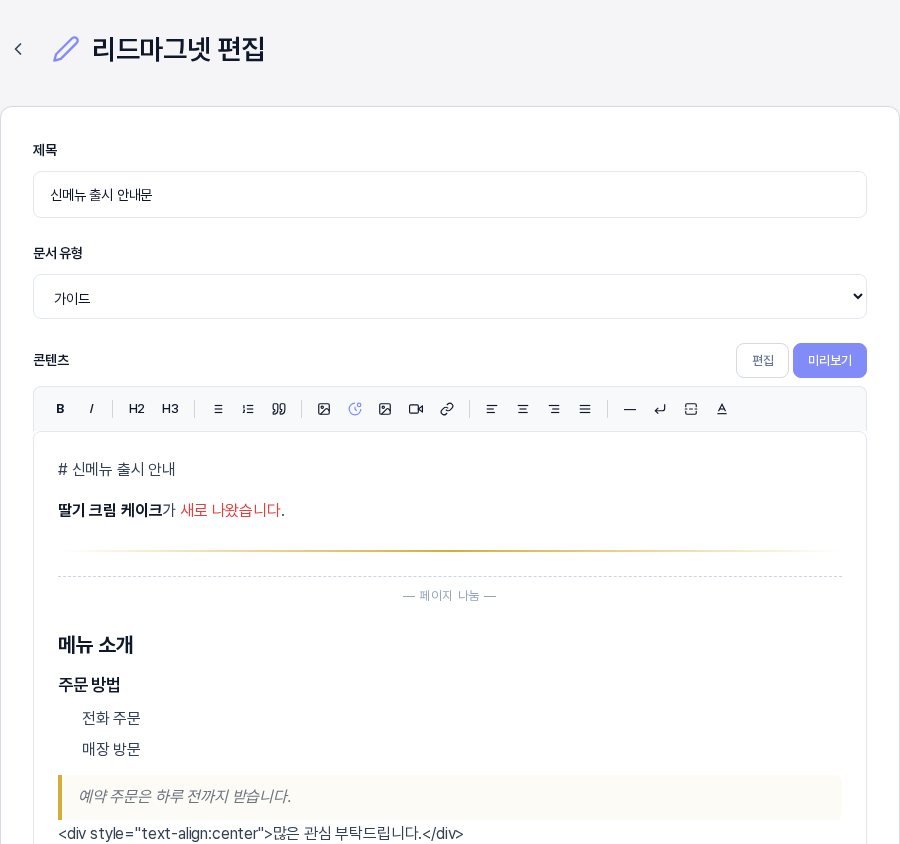This screenshot has height=844, width=900.
Task: Click the pencil icon beside the page title
Action: tap(66, 49)
